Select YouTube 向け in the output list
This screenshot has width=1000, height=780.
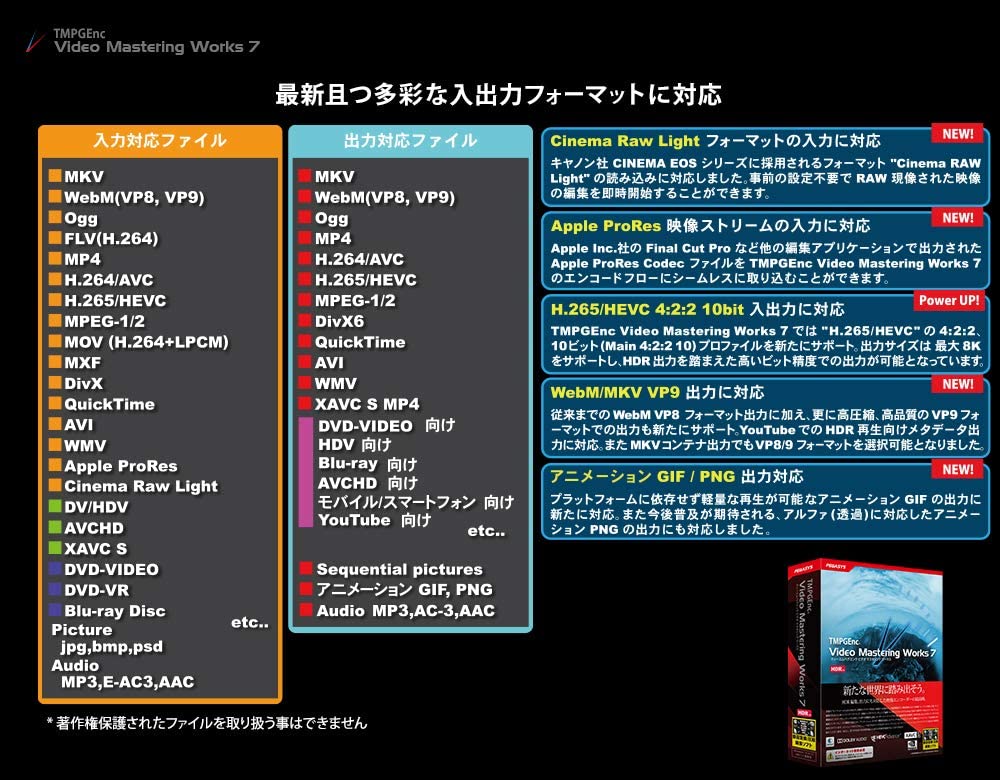(x=374, y=520)
